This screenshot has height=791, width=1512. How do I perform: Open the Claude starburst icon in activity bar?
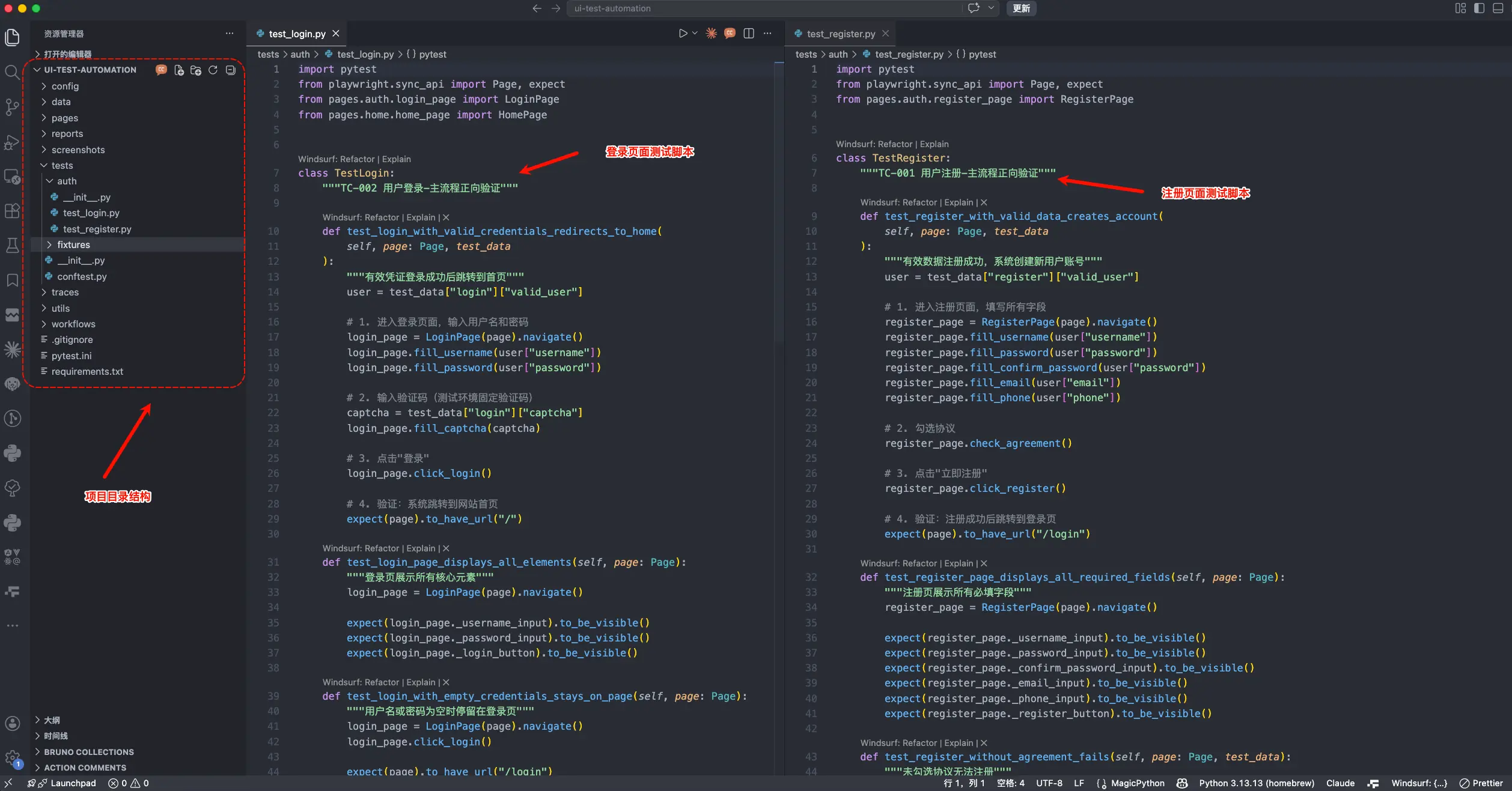pos(12,350)
